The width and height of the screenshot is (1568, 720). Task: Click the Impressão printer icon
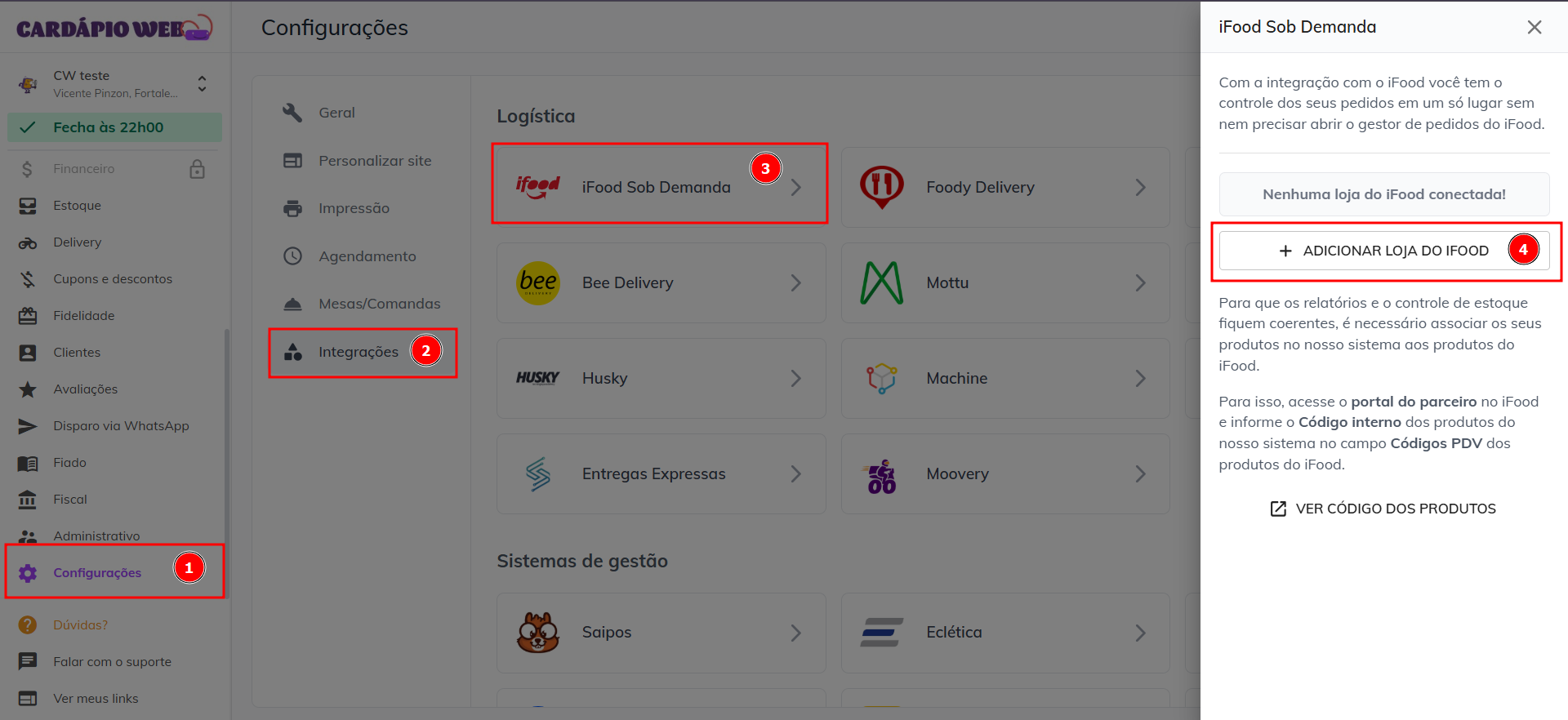coord(292,208)
